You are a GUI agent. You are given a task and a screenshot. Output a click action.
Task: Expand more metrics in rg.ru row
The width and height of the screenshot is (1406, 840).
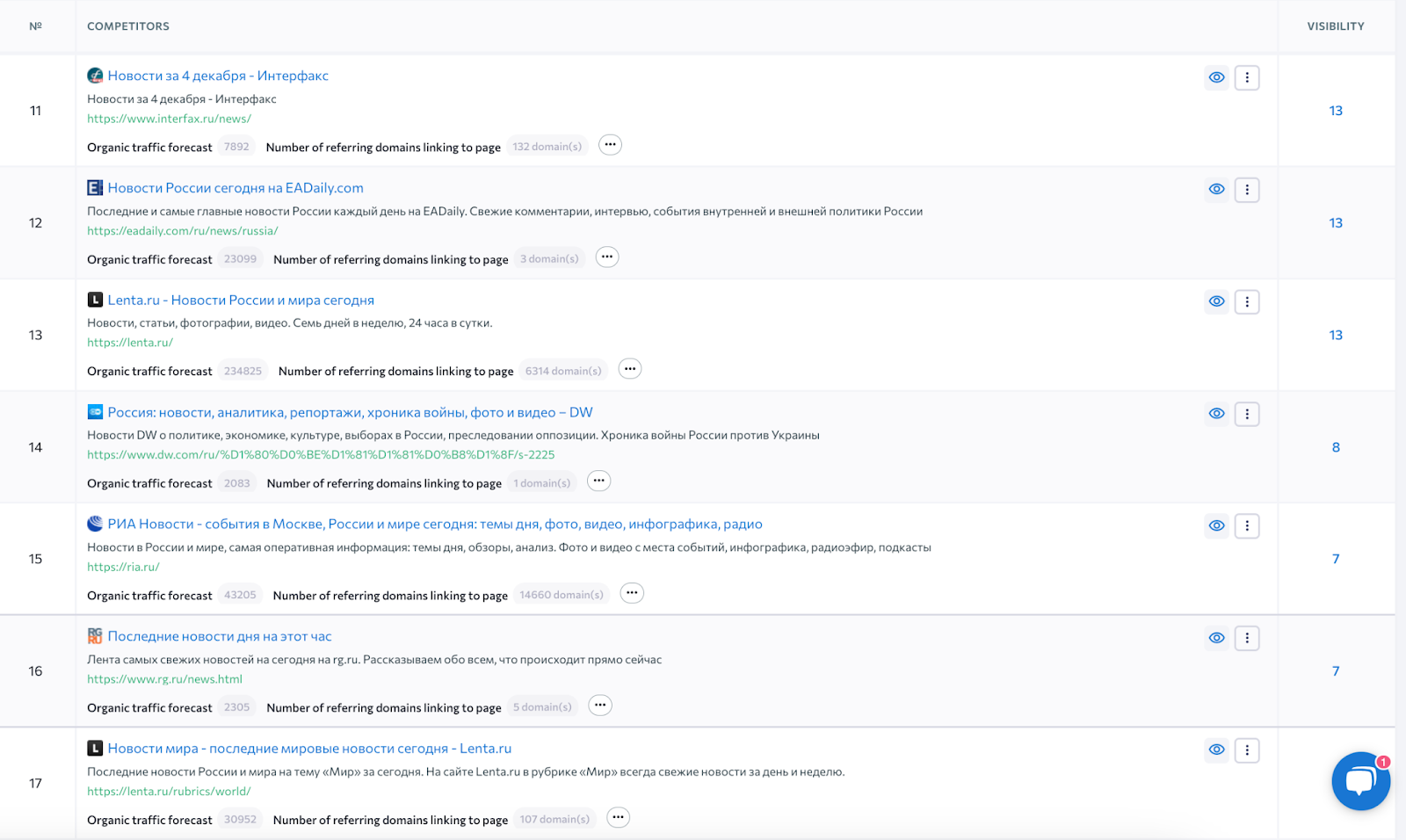(599, 706)
